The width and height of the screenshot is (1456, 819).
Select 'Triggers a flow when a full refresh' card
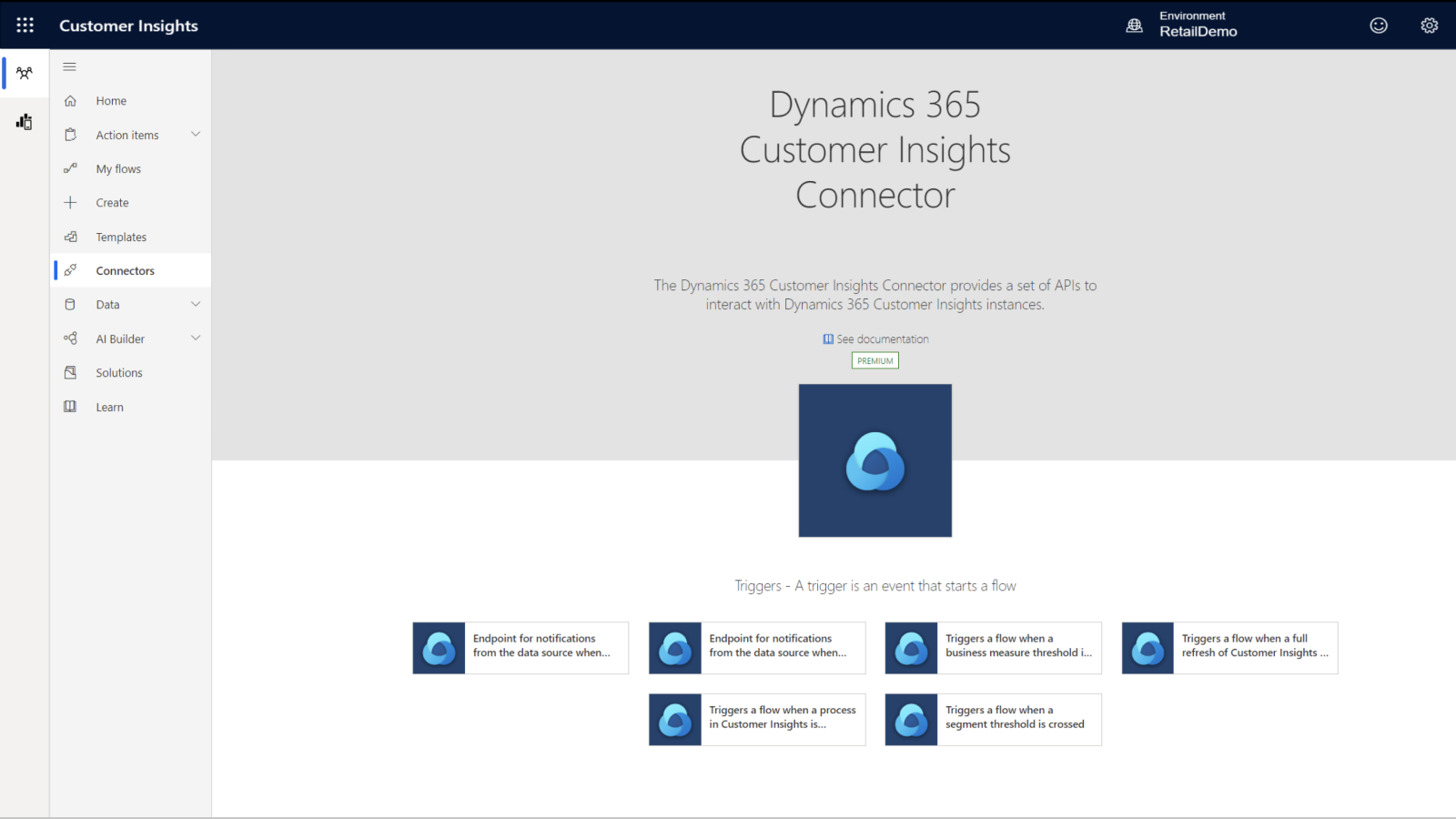(x=1229, y=648)
